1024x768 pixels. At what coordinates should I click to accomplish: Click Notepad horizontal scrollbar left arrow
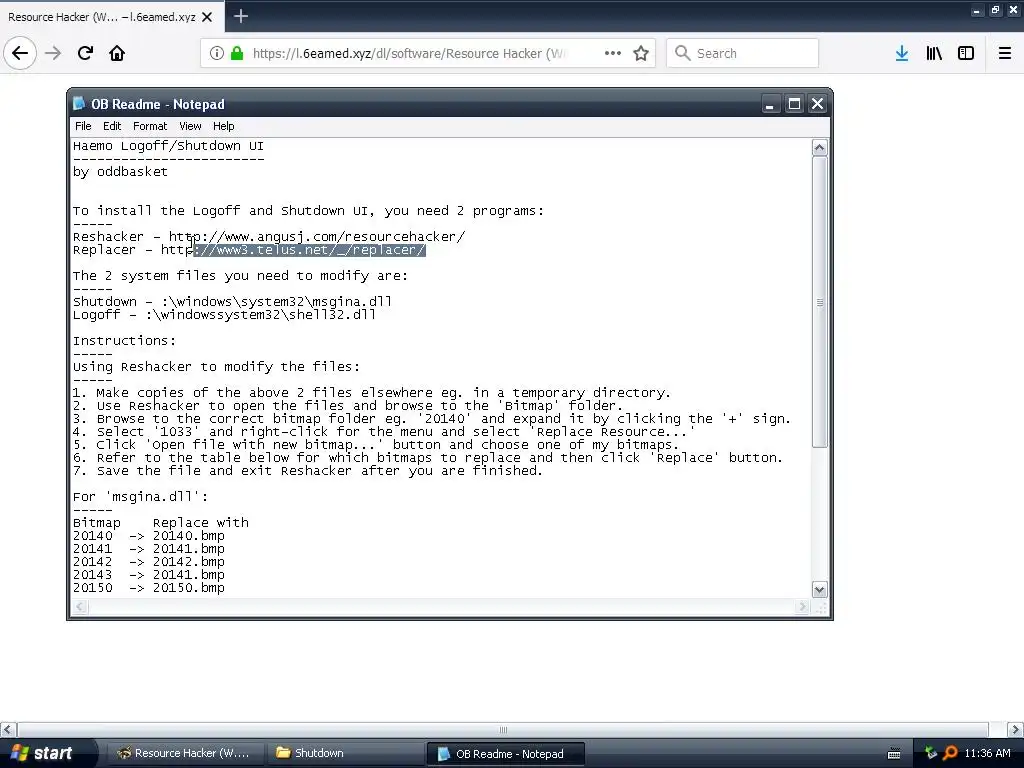point(80,607)
